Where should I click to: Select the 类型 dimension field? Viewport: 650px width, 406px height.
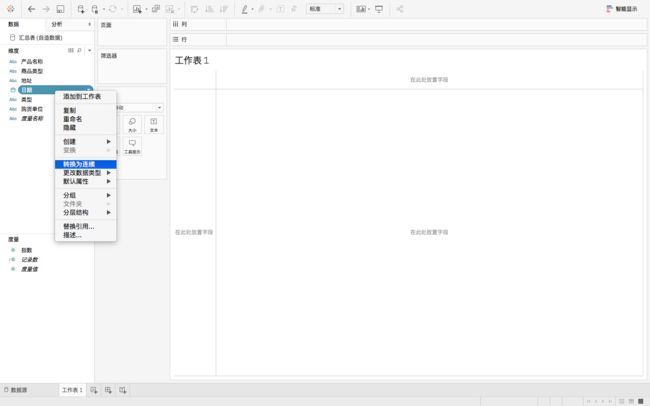tap(27, 100)
